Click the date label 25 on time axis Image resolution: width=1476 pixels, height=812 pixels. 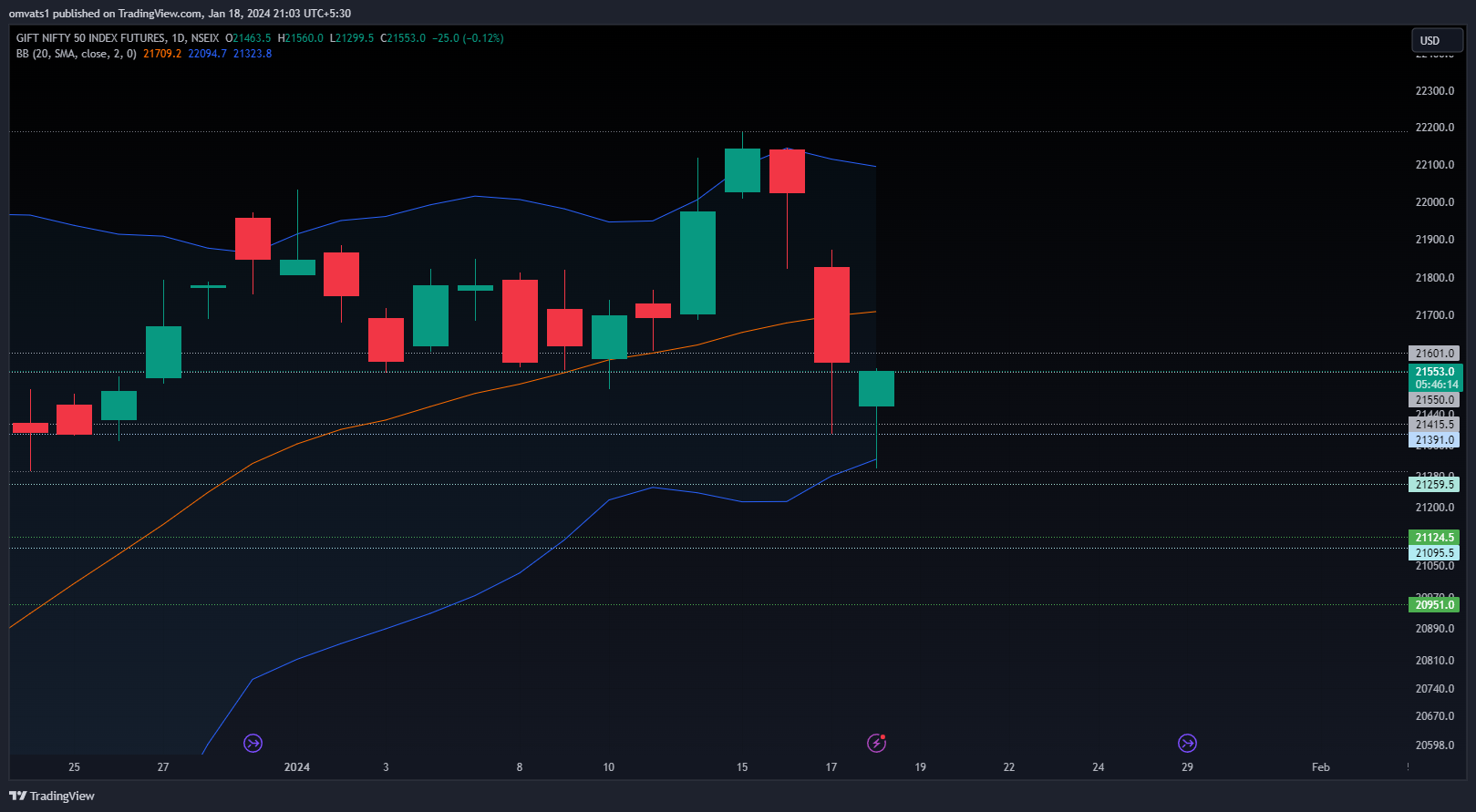click(74, 767)
